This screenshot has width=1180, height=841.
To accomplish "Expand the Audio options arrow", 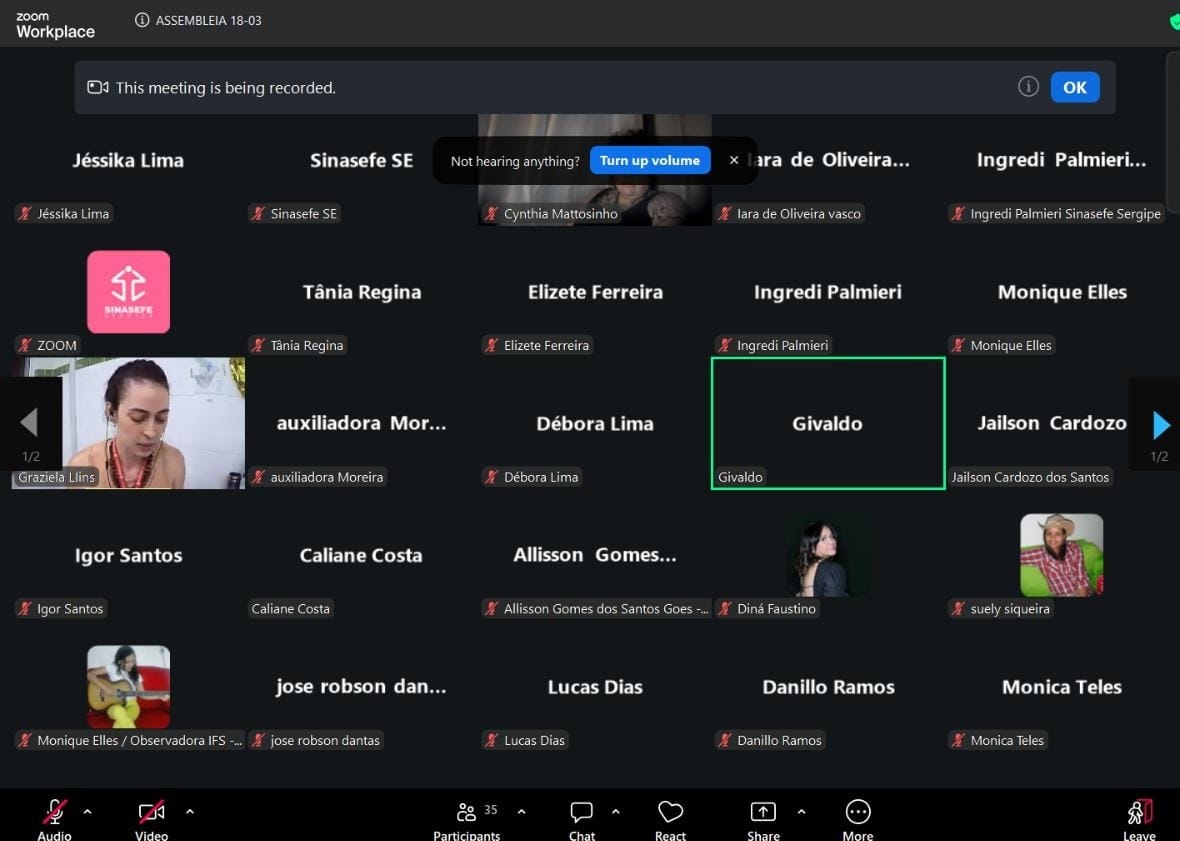I will [x=87, y=812].
